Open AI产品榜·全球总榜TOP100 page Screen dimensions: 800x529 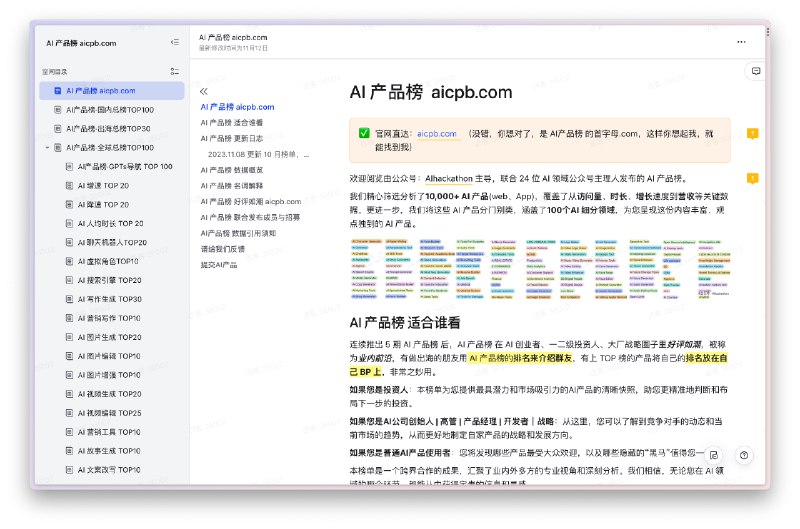click(x=112, y=147)
